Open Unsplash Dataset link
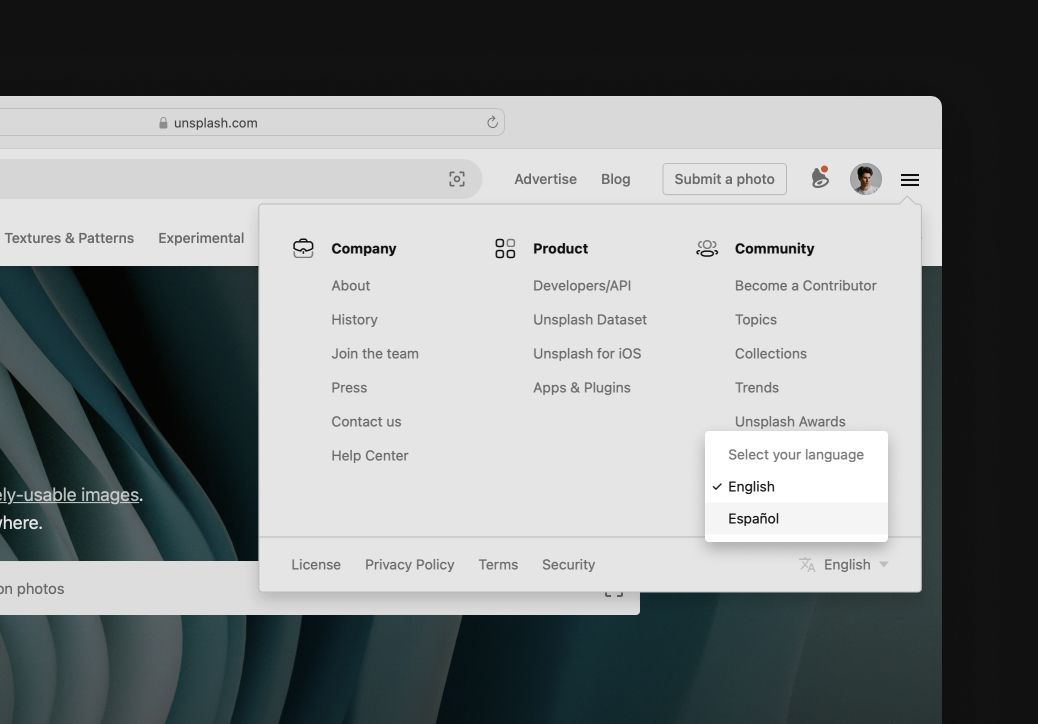This screenshot has width=1038, height=724. 590,320
